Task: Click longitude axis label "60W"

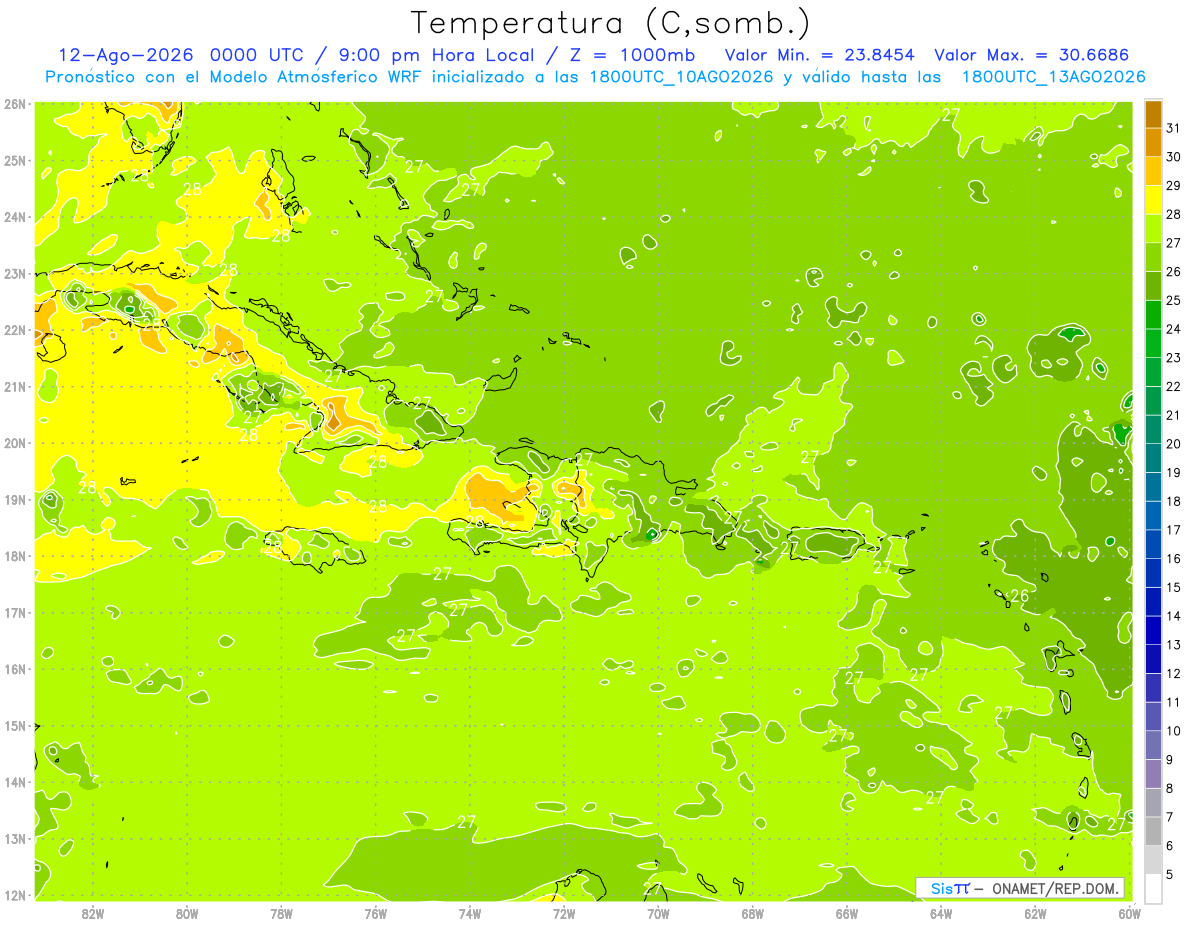Action: point(1129,913)
